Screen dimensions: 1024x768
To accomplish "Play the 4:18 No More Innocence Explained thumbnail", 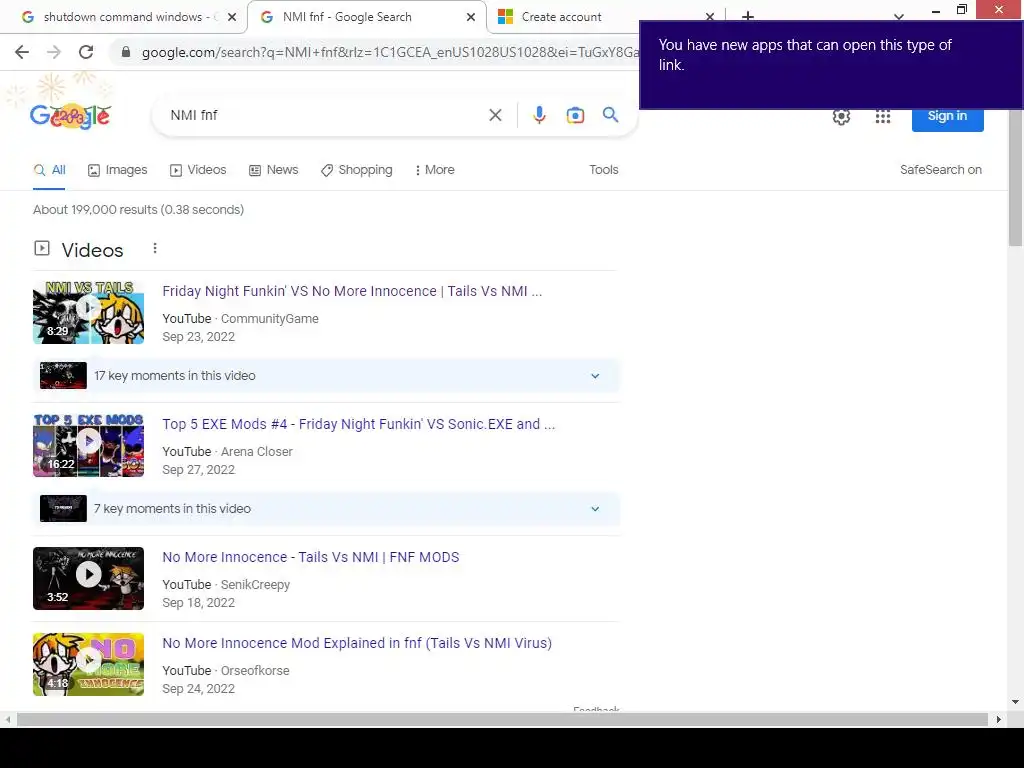I will coord(88,664).
